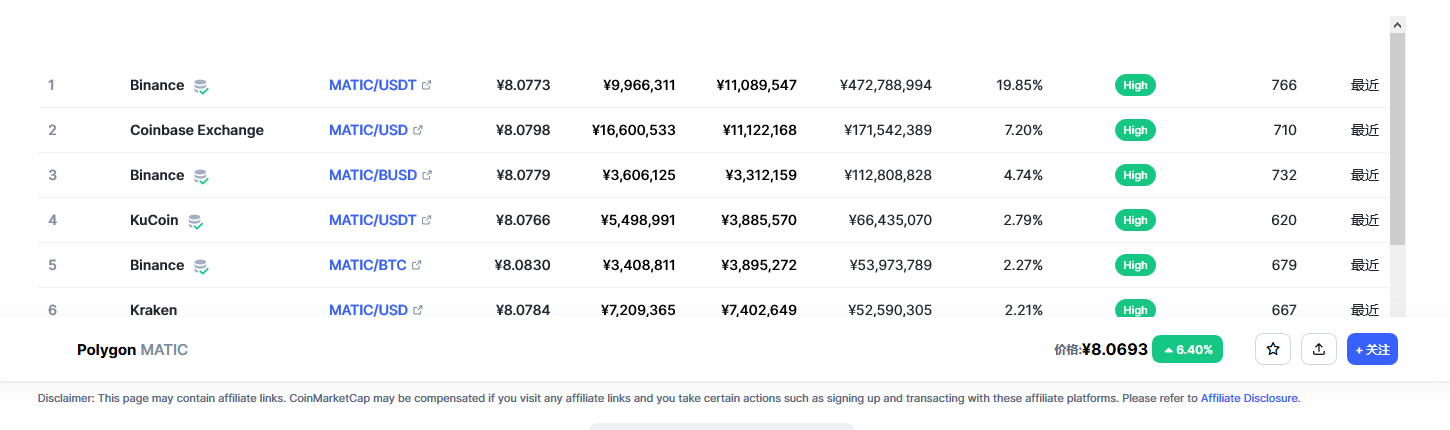Image resolution: width=1450 pixels, height=430 pixels.
Task: Click the green 6.40% price change badge
Action: tap(1187, 349)
